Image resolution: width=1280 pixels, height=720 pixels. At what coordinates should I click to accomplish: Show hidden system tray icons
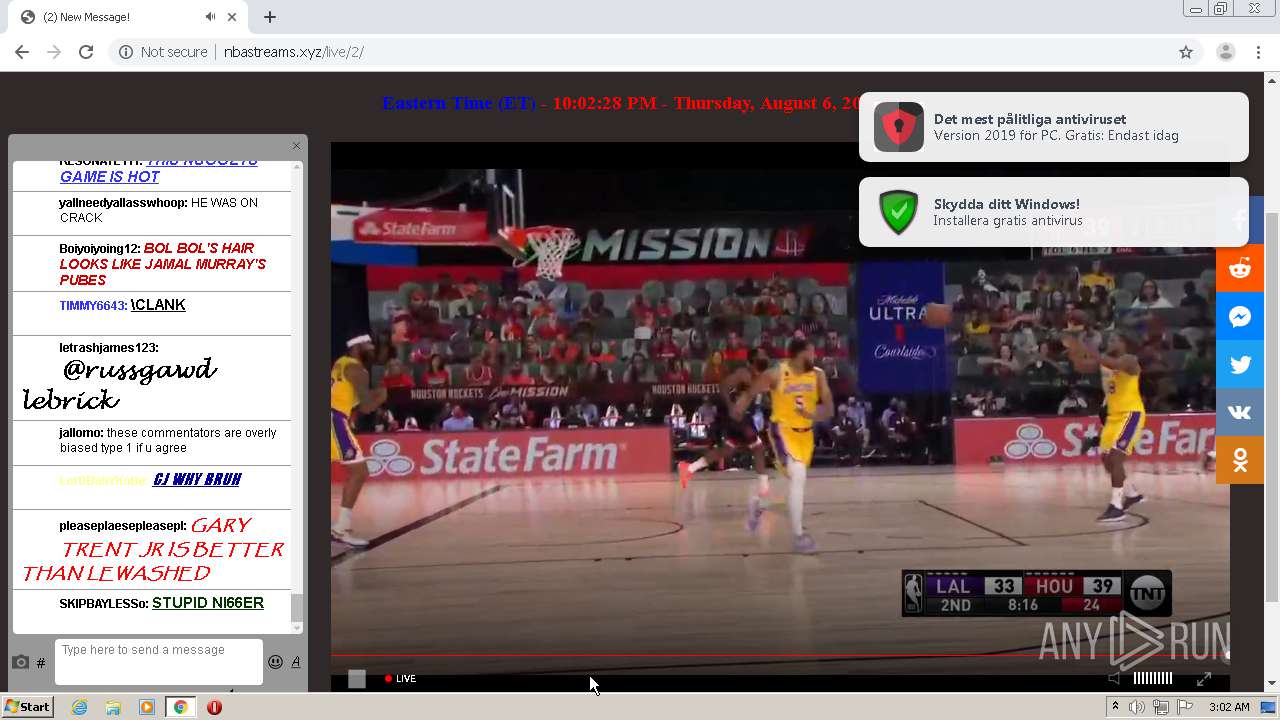pos(1115,707)
